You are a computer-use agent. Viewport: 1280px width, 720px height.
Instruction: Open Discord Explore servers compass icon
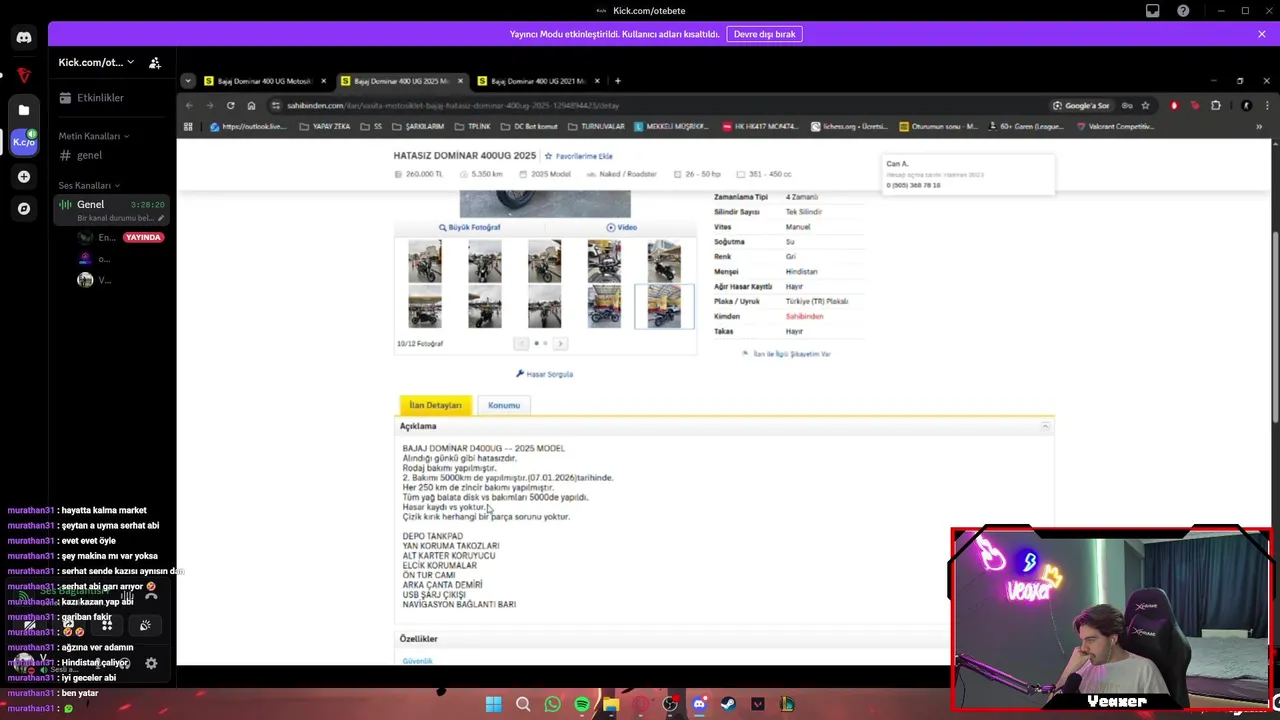tap(24, 209)
